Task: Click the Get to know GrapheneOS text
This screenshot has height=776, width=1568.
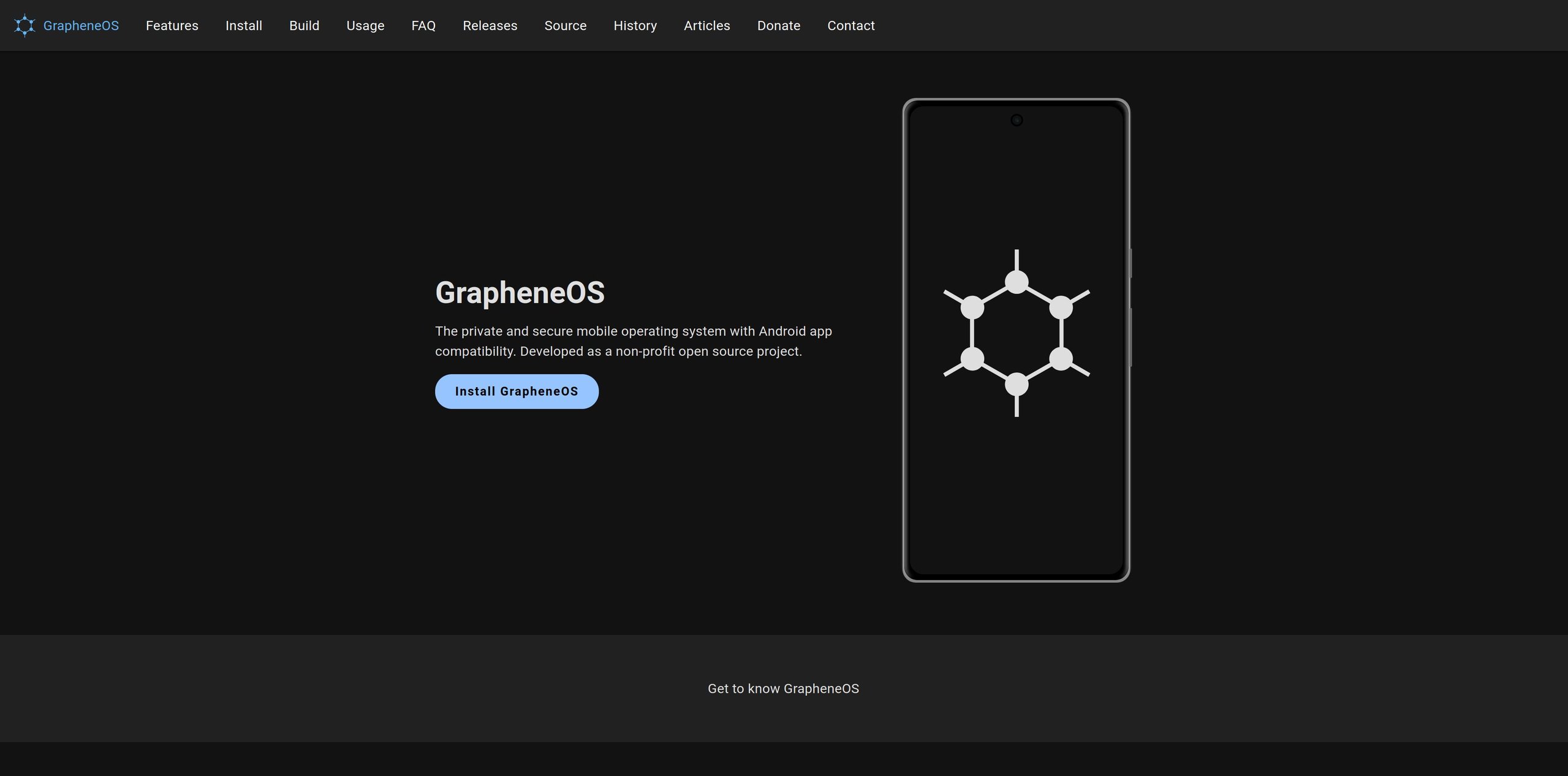Action: (783, 688)
